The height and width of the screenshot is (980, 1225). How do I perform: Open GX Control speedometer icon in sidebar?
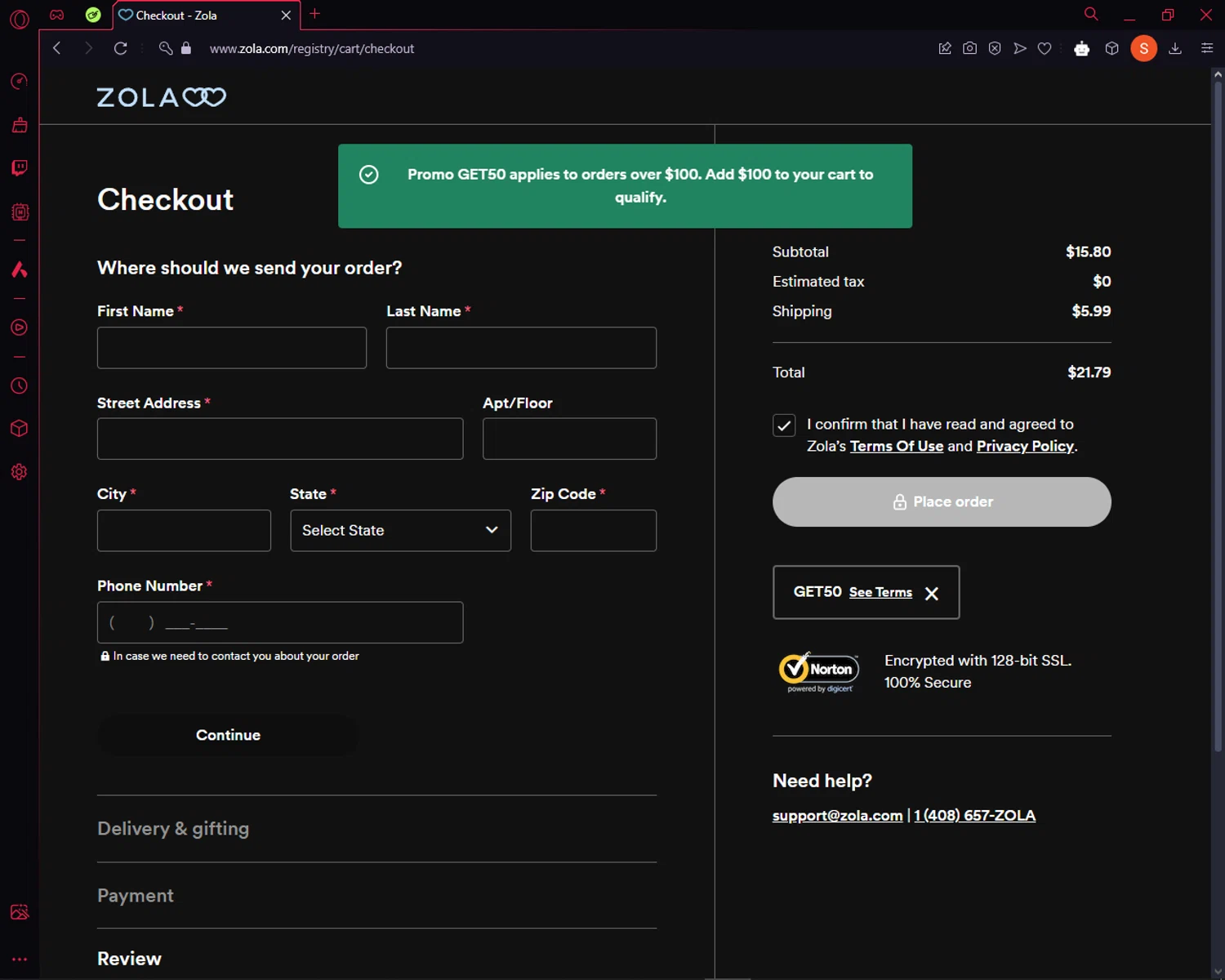tap(19, 82)
